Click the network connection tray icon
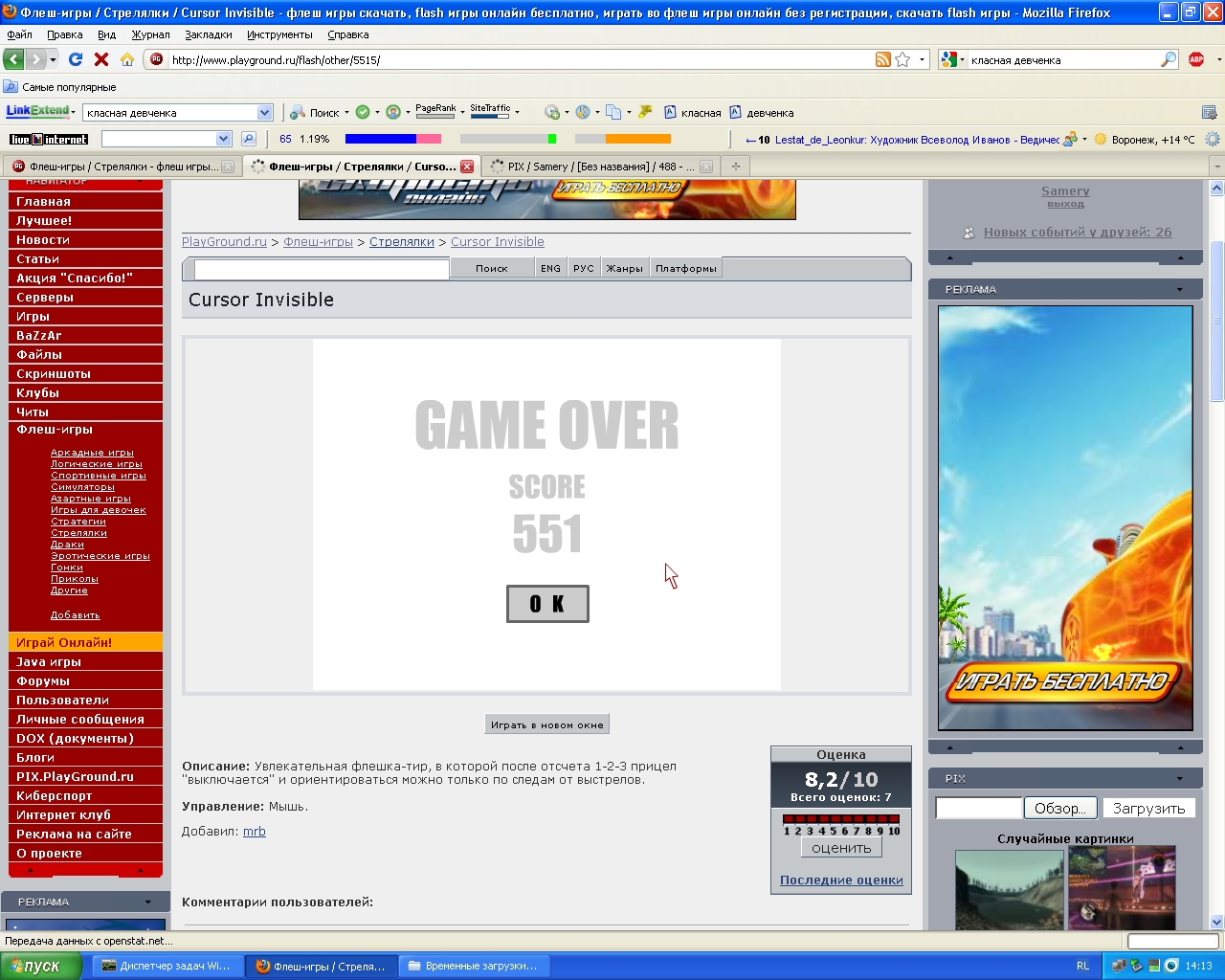The image size is (1225, 980). pyautogui.click(x=1120, y=966)
